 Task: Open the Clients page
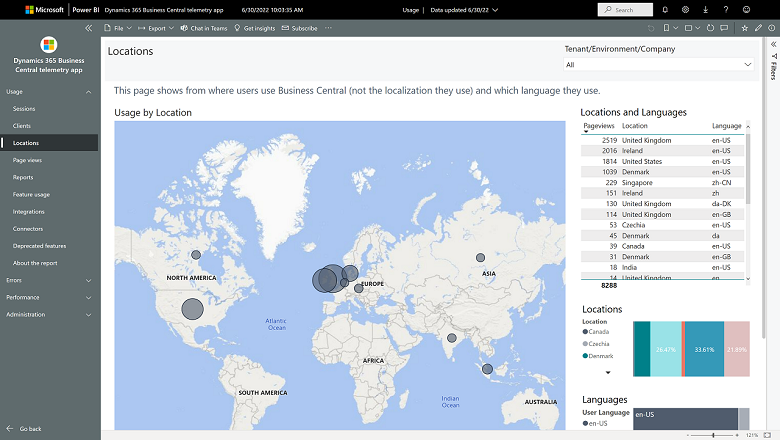click(x=22, y=126)
